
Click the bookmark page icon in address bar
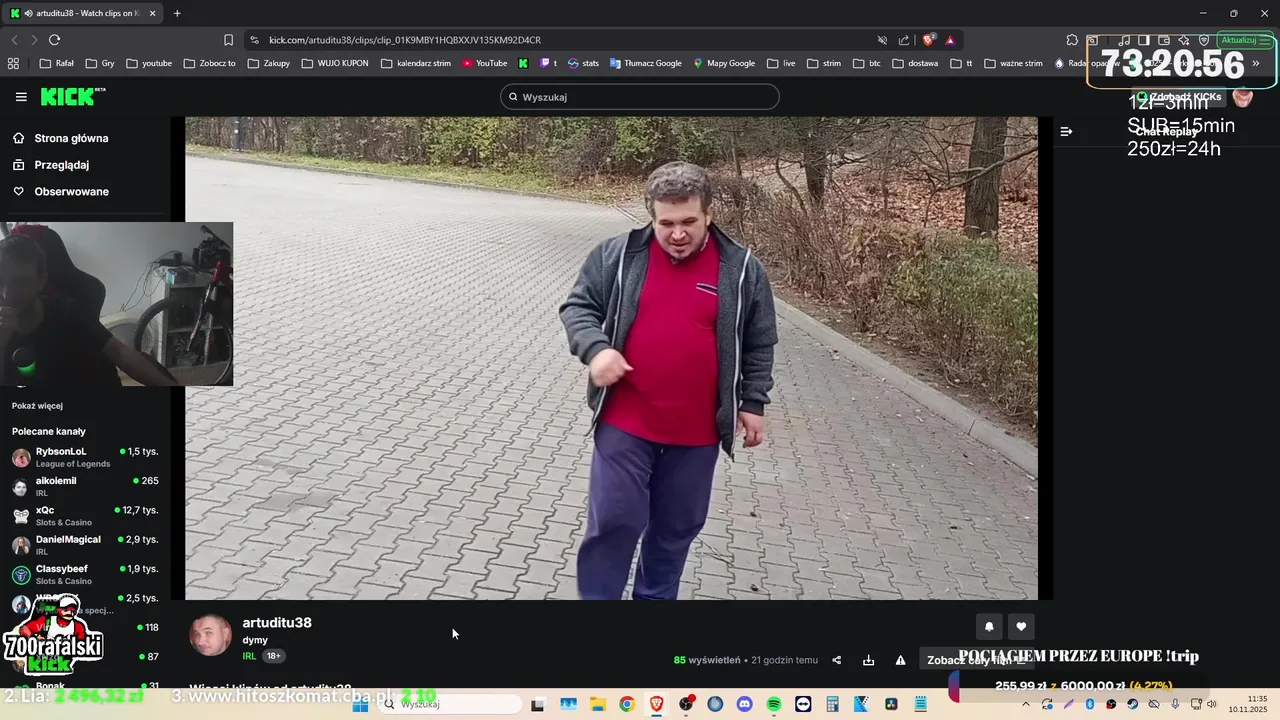(228, 40)
